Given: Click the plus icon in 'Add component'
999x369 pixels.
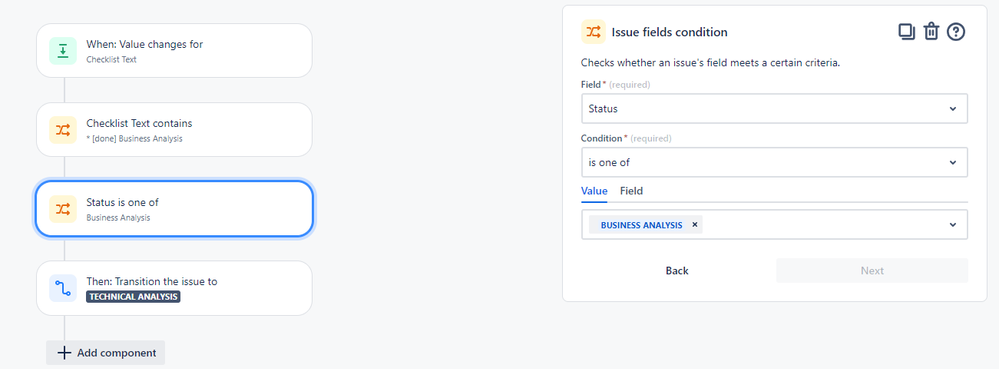Looking at the screenshot, I should pos(64,352).
